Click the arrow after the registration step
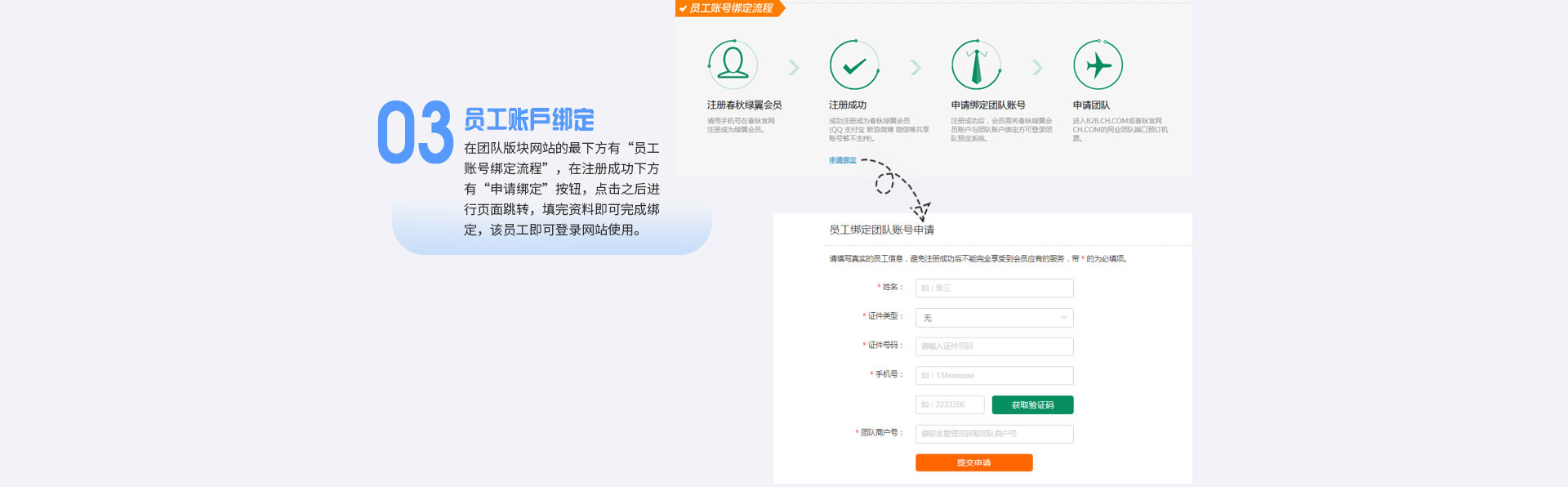 pos(793,67)
